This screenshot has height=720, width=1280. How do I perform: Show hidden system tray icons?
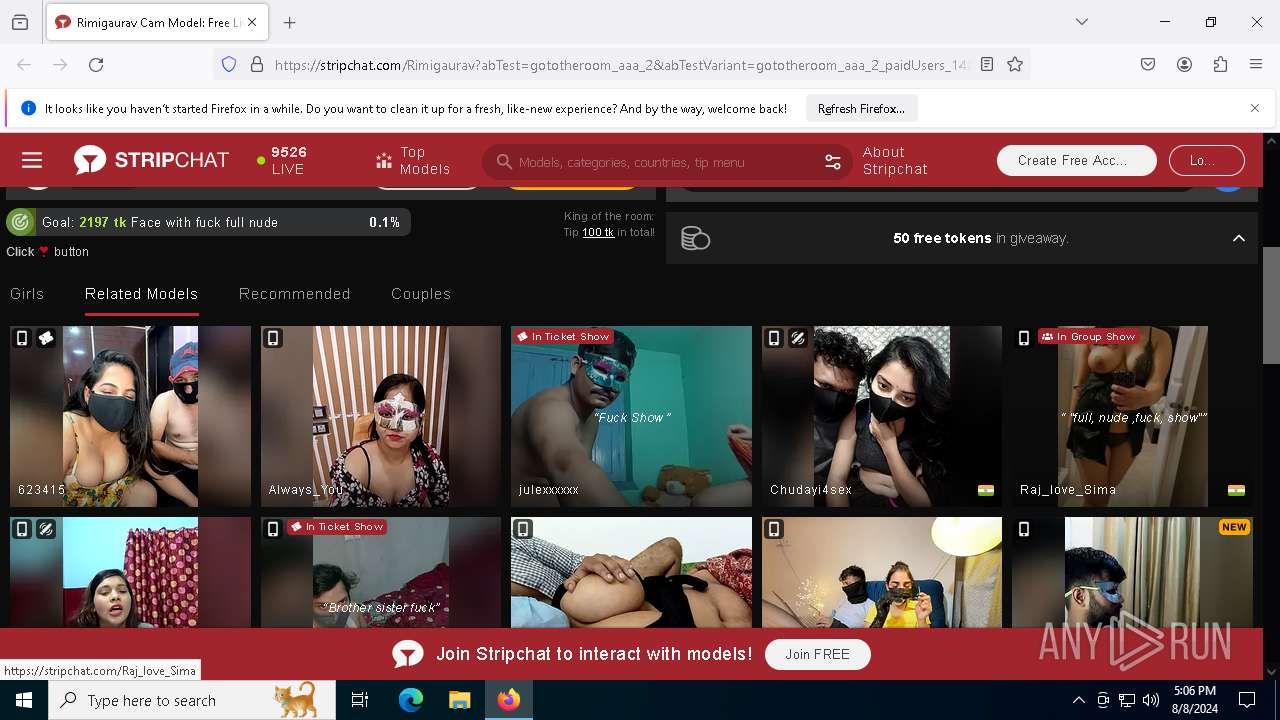1079,700
